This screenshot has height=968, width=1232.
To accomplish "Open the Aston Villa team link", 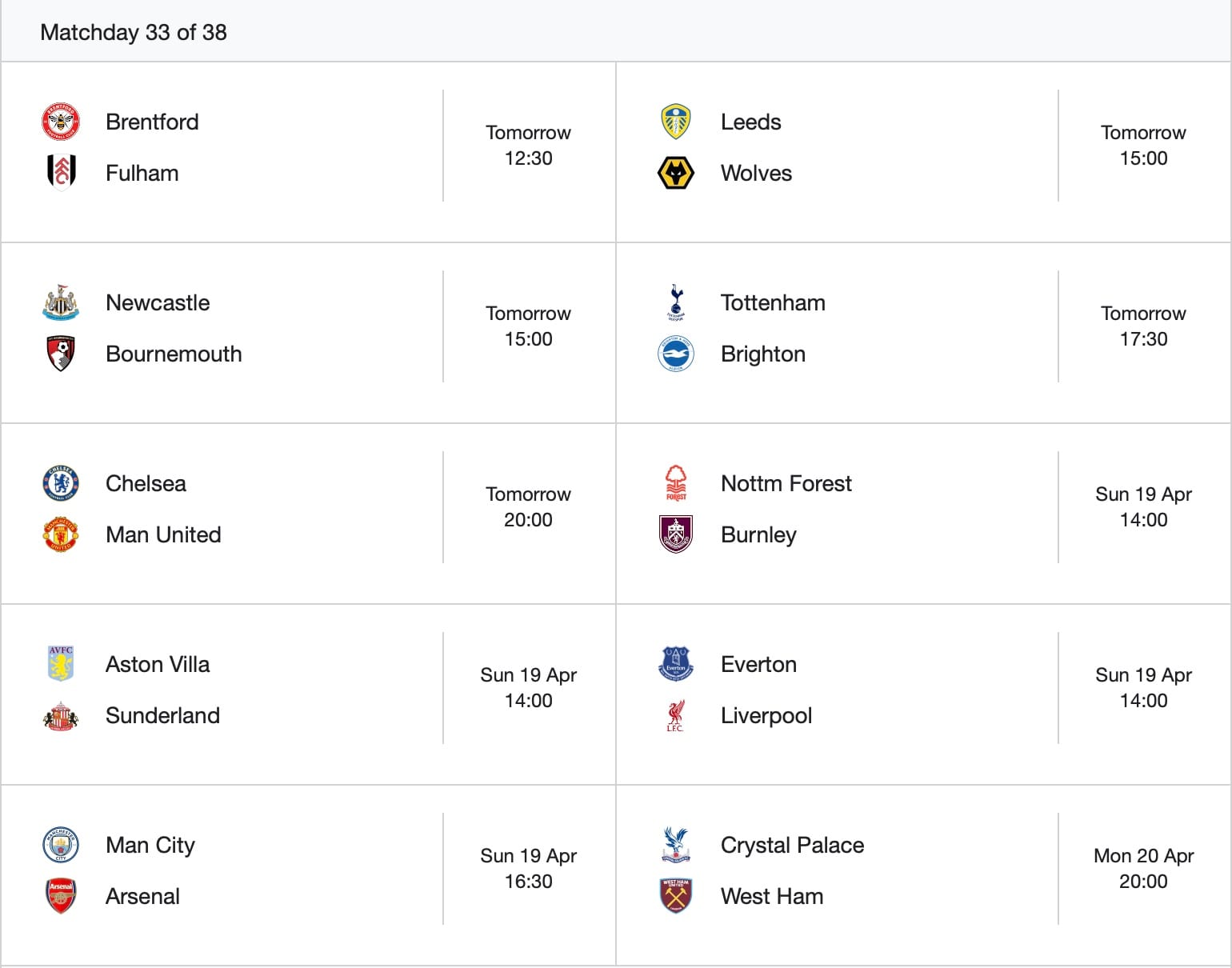I will pyautogui.click(x=158, y=664).
